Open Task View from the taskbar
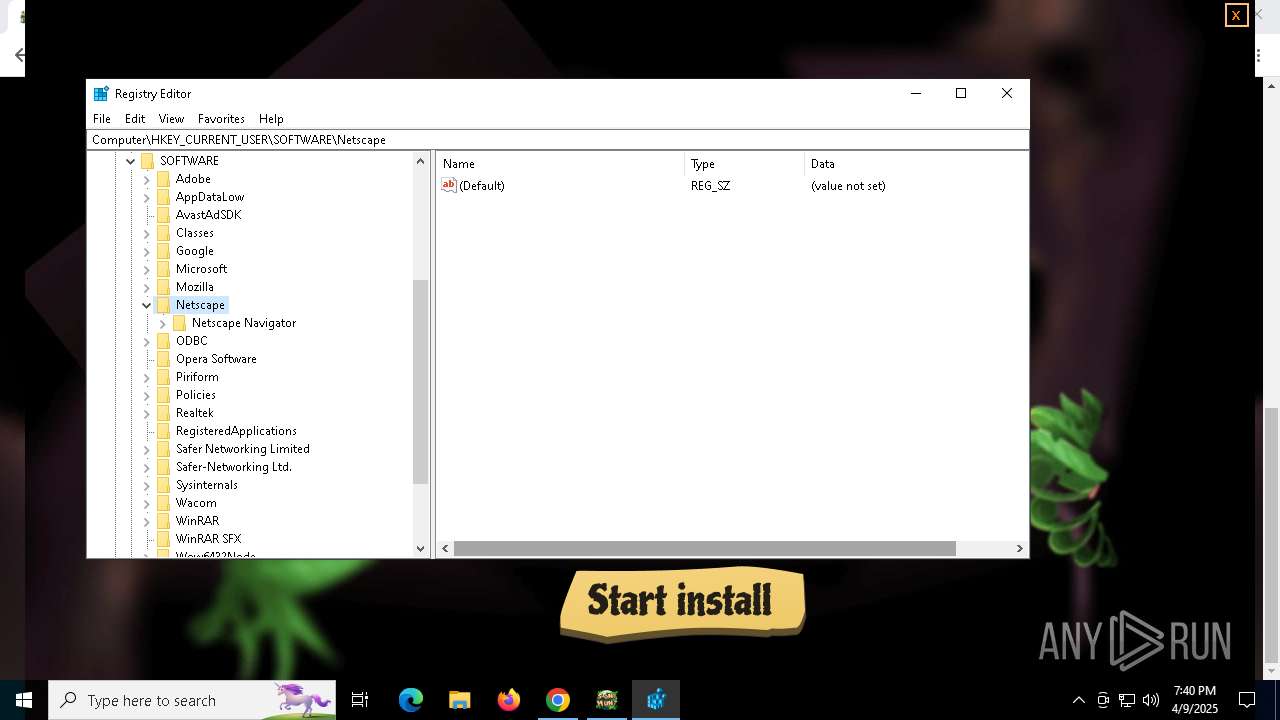The image size is (1280, 720). 360,700
